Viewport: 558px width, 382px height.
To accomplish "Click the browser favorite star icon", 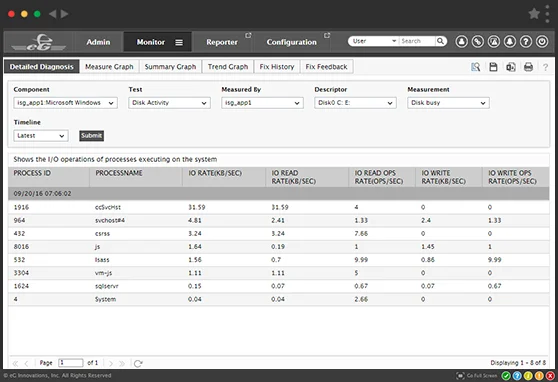I will tap(534, 14).
